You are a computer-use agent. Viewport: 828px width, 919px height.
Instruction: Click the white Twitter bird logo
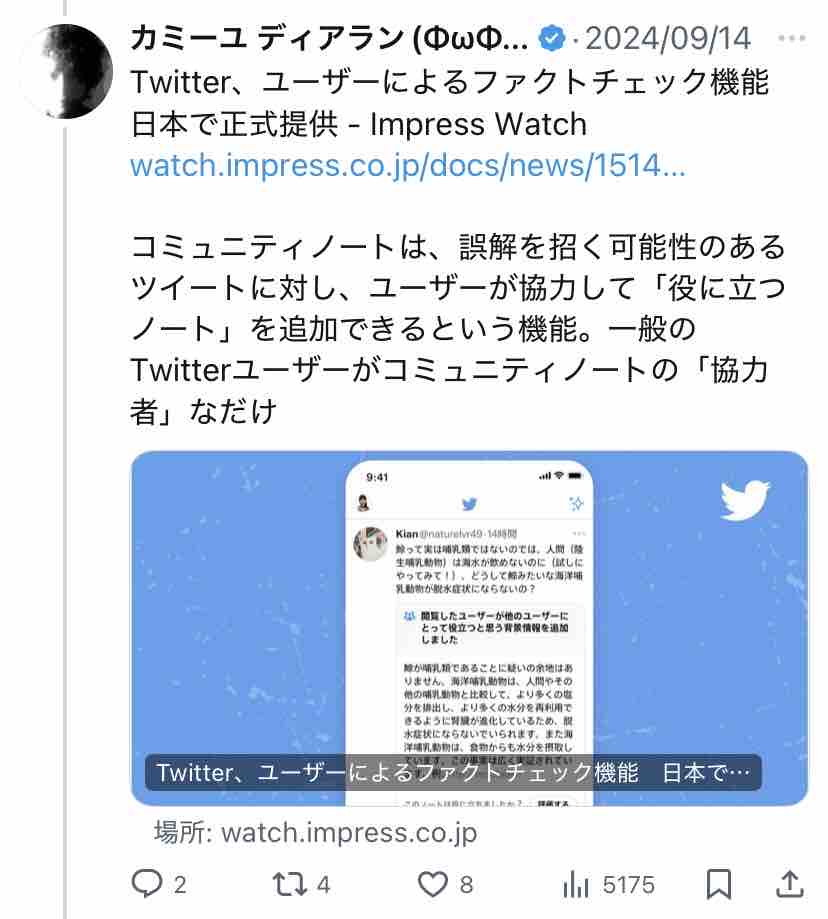(745, 500)
